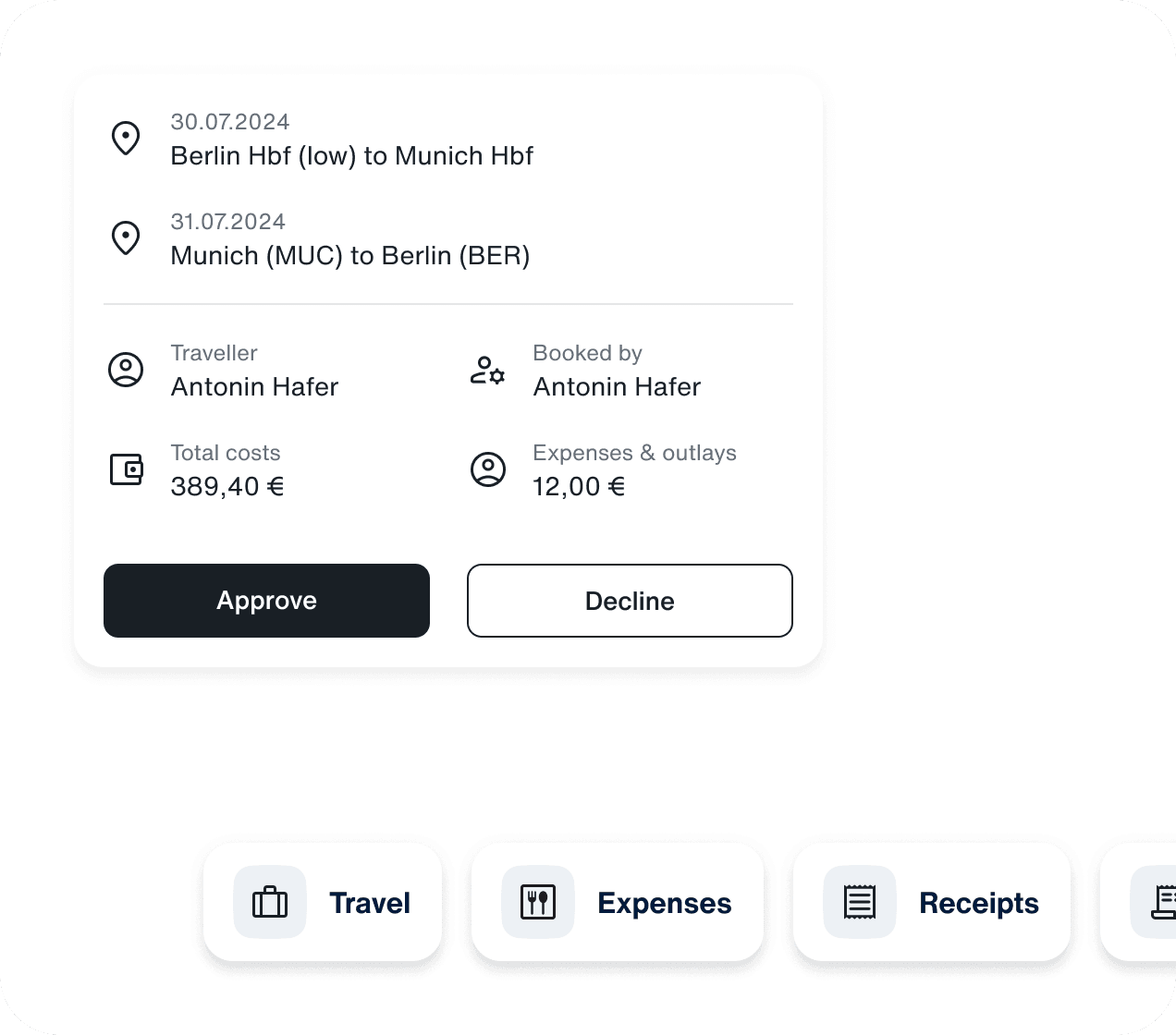
Task: Click the fork and spoon Expenses icon
Action: click(x=538, y=902)
